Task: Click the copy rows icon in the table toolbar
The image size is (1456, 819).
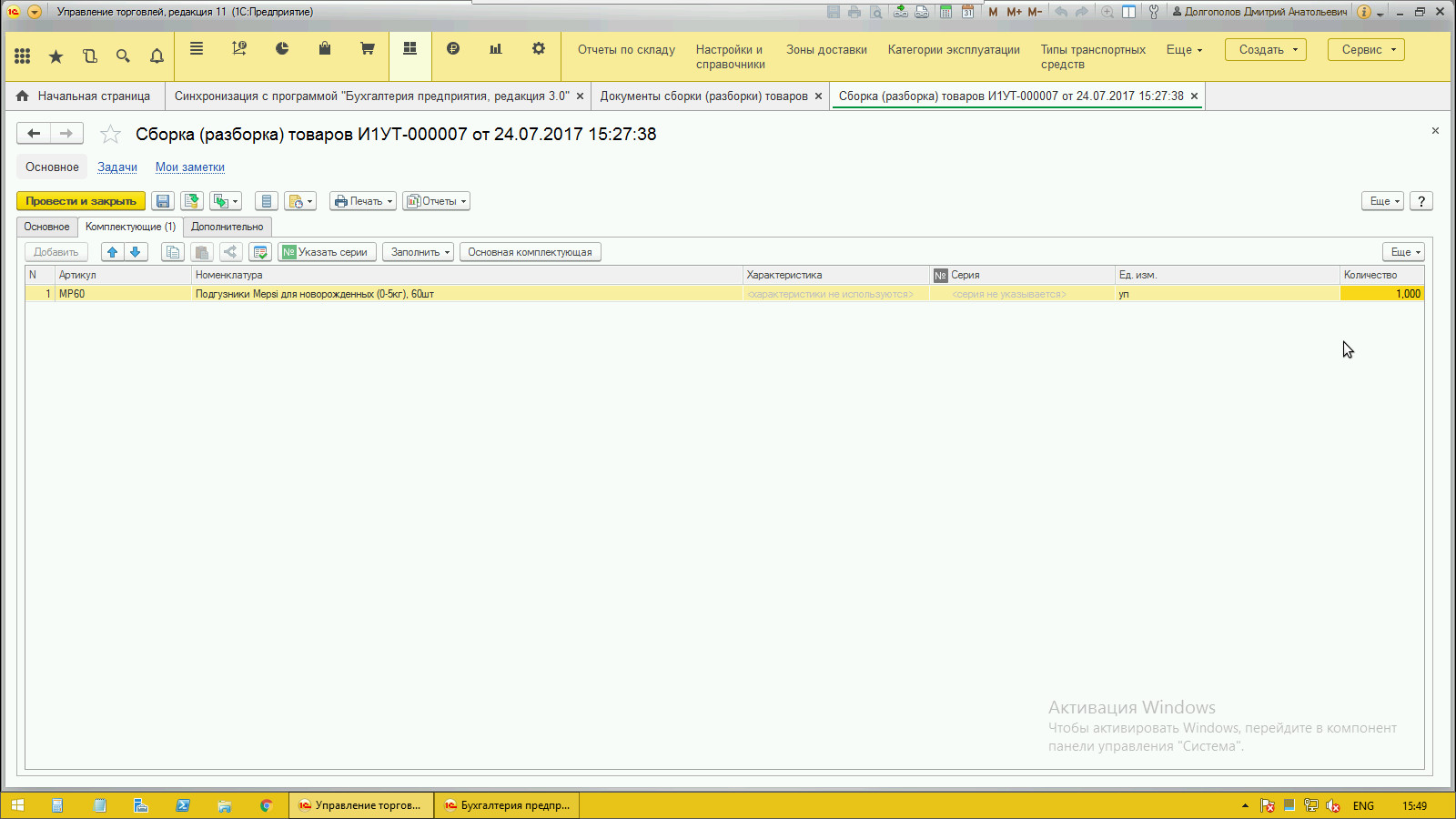Action: click(173, 252)
